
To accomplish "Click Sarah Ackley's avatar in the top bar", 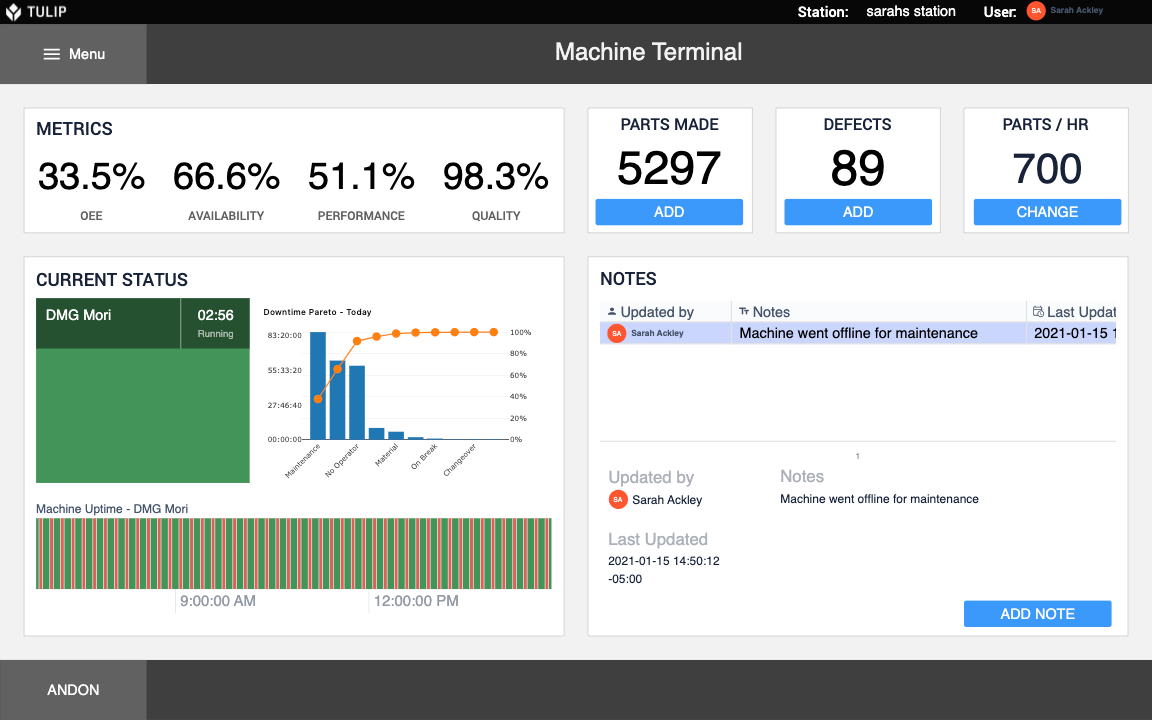I will 1035,11.
